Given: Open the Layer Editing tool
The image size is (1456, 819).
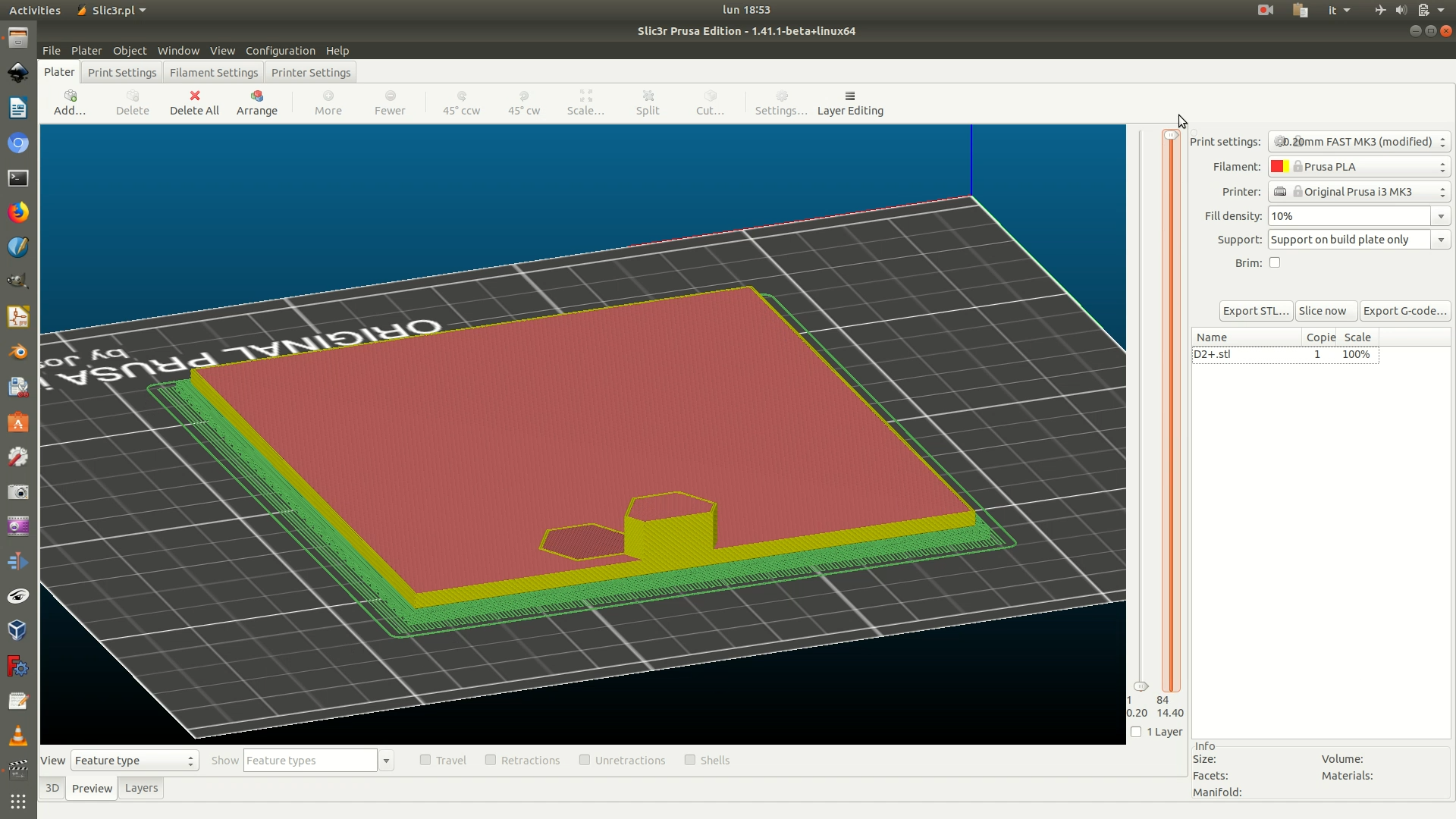Looking at the screenshot, I should coord(850,96).
